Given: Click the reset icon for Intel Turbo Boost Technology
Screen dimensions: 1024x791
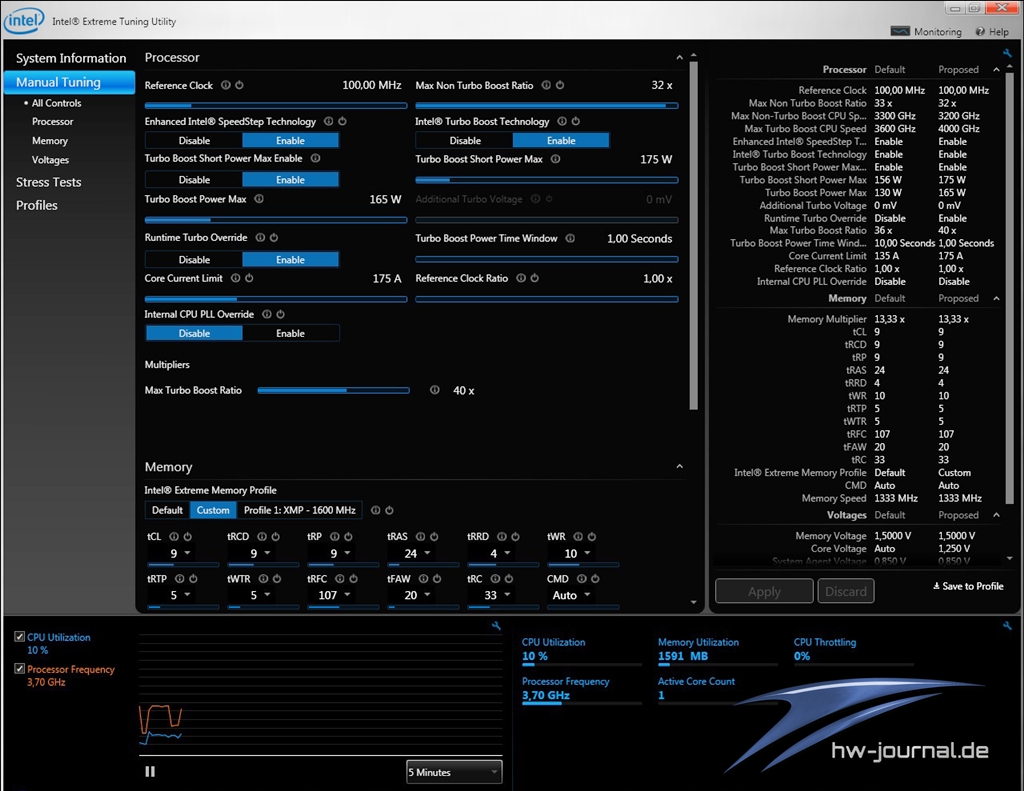Looking at the screenshot, I should click(x=575, y=121).
